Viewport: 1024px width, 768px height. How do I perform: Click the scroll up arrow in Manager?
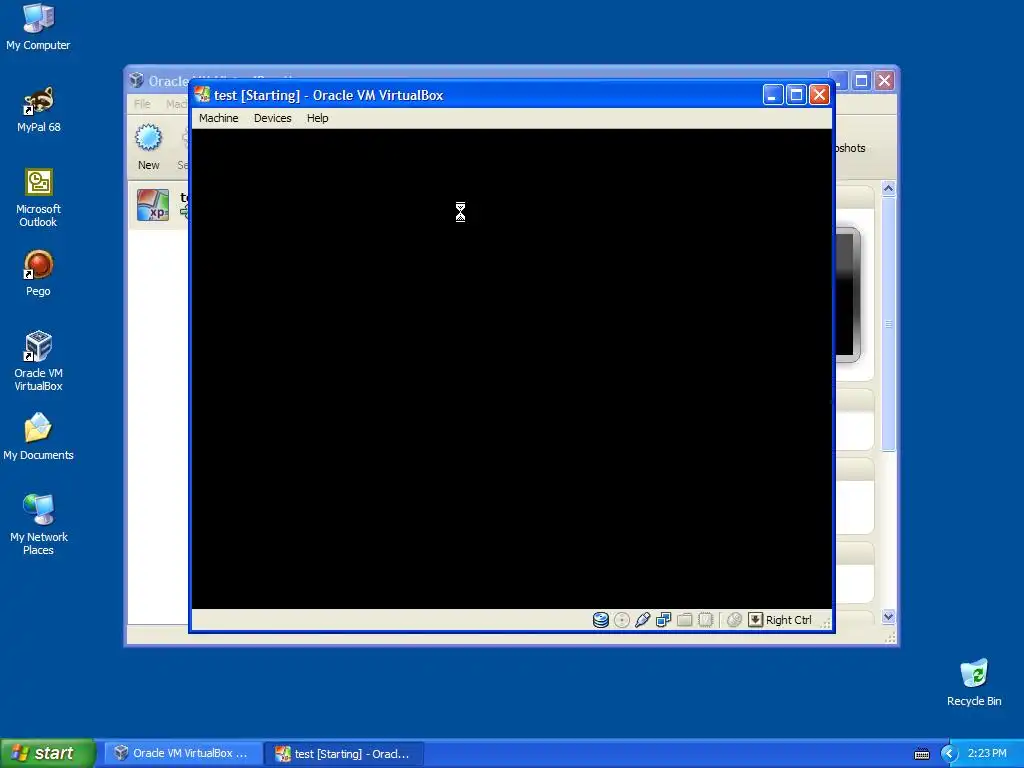[x=888, y=189]
